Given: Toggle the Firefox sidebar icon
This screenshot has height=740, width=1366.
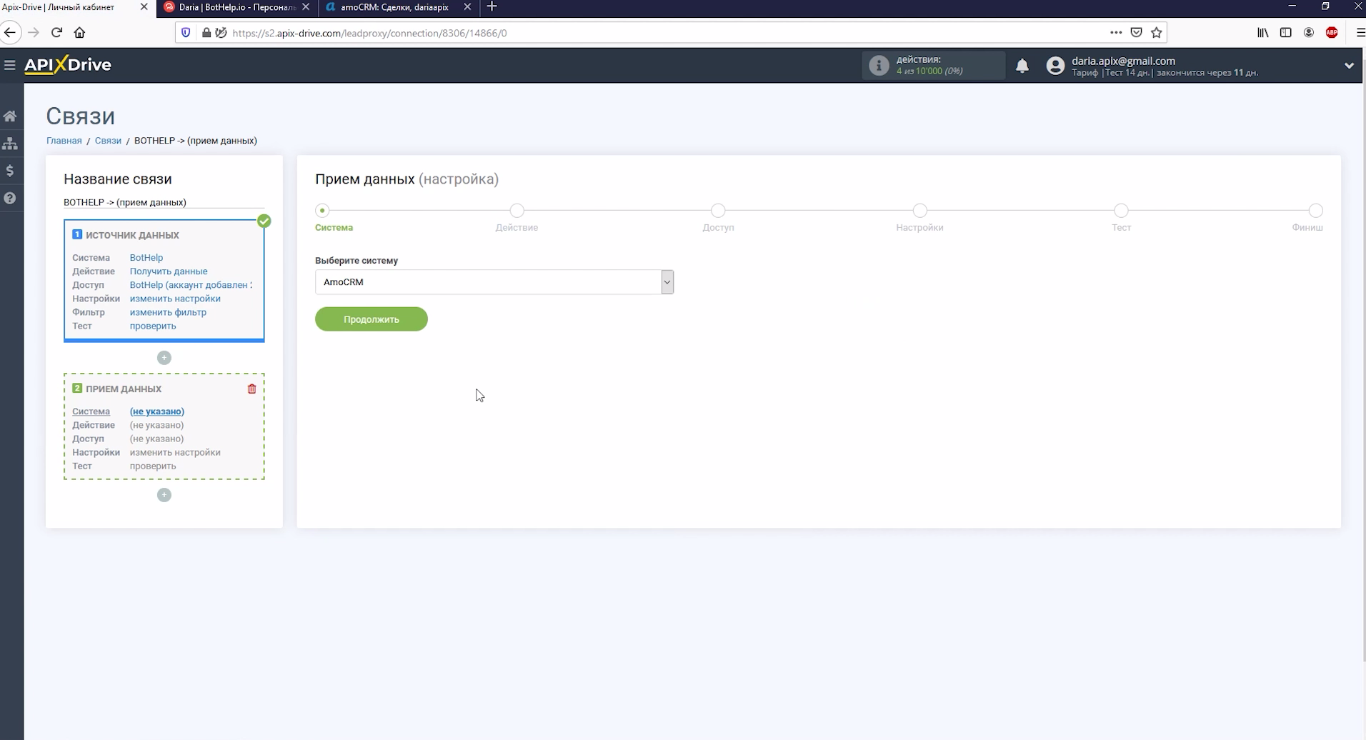Looking at the screenshot, I should 1286,32.
